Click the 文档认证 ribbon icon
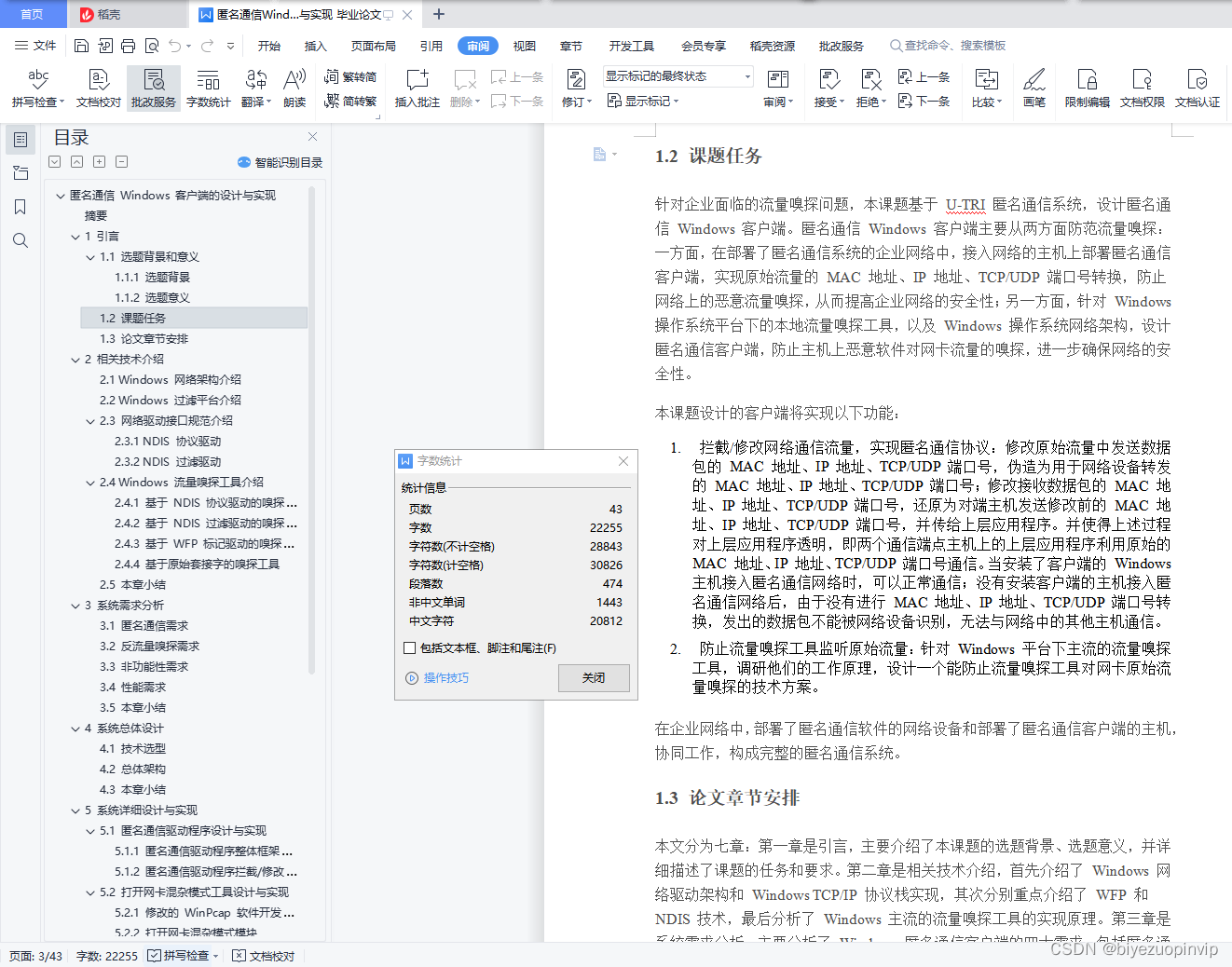 tap(1198, 89)
